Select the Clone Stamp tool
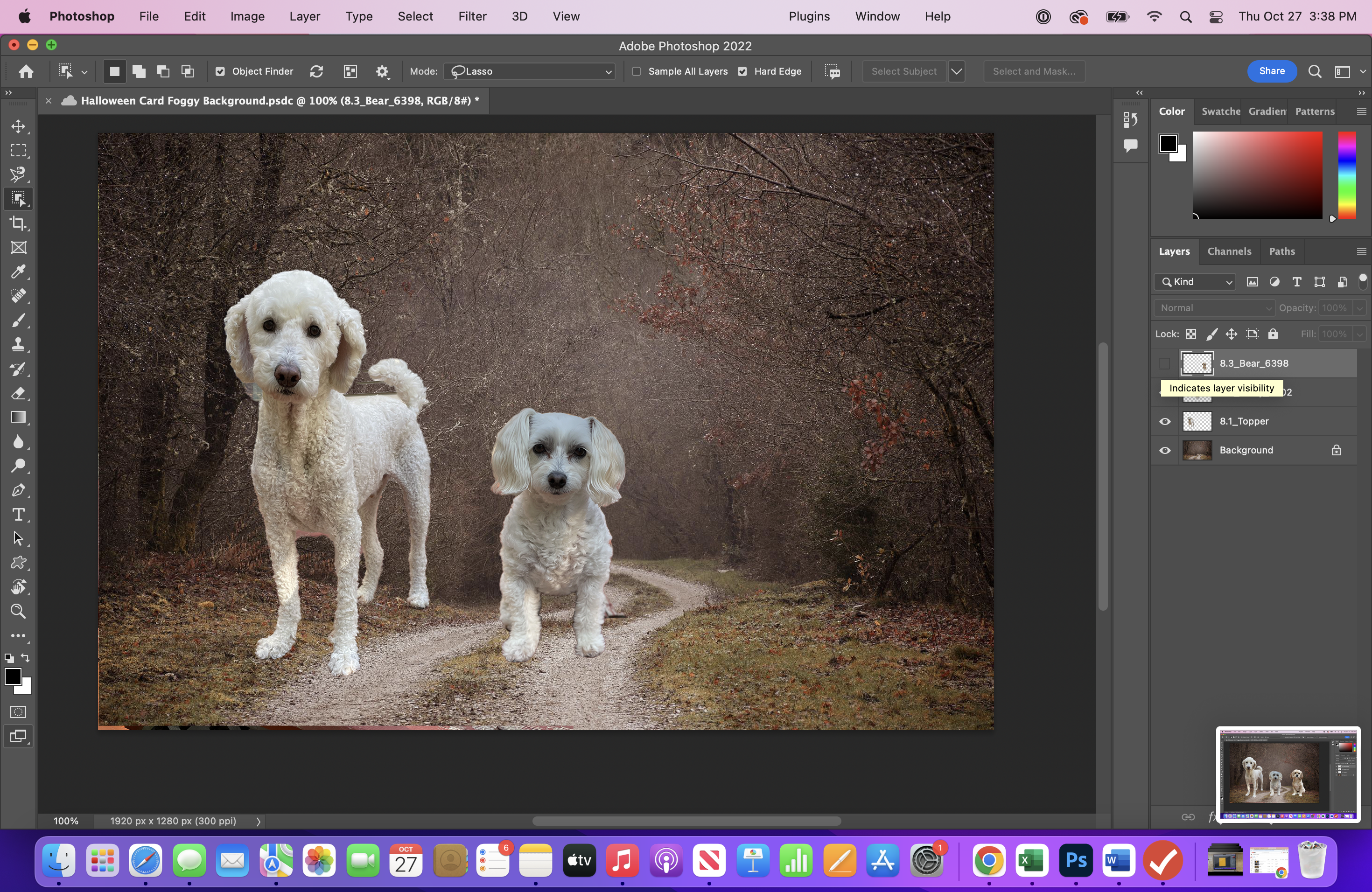Screen dimensions: 1372x892 click(x=19, y=345)
